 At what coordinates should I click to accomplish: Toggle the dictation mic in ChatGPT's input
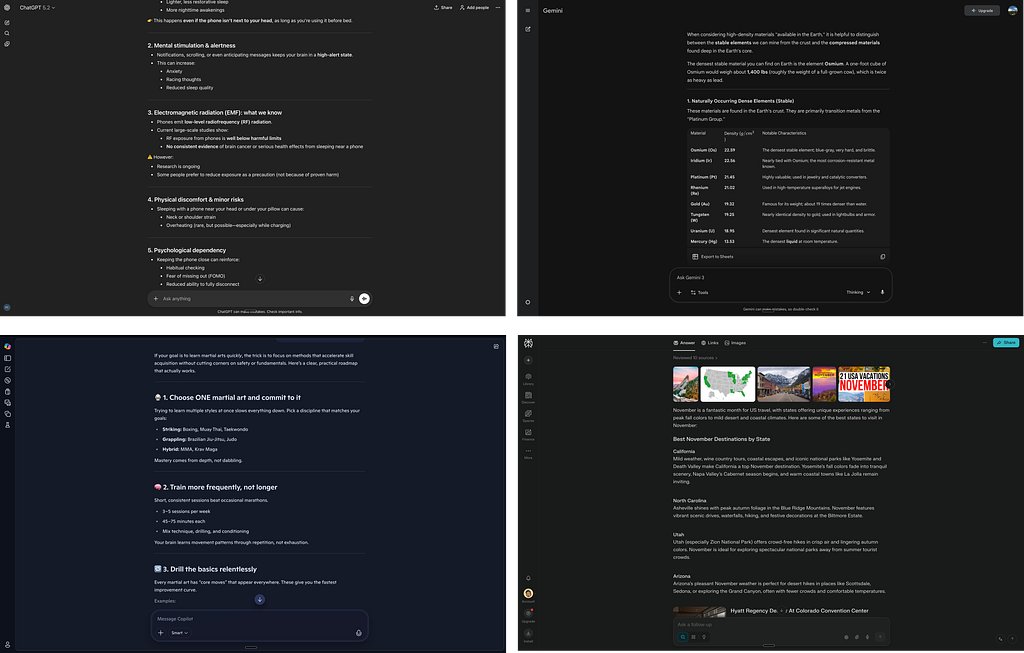click(x=352, y=299)
